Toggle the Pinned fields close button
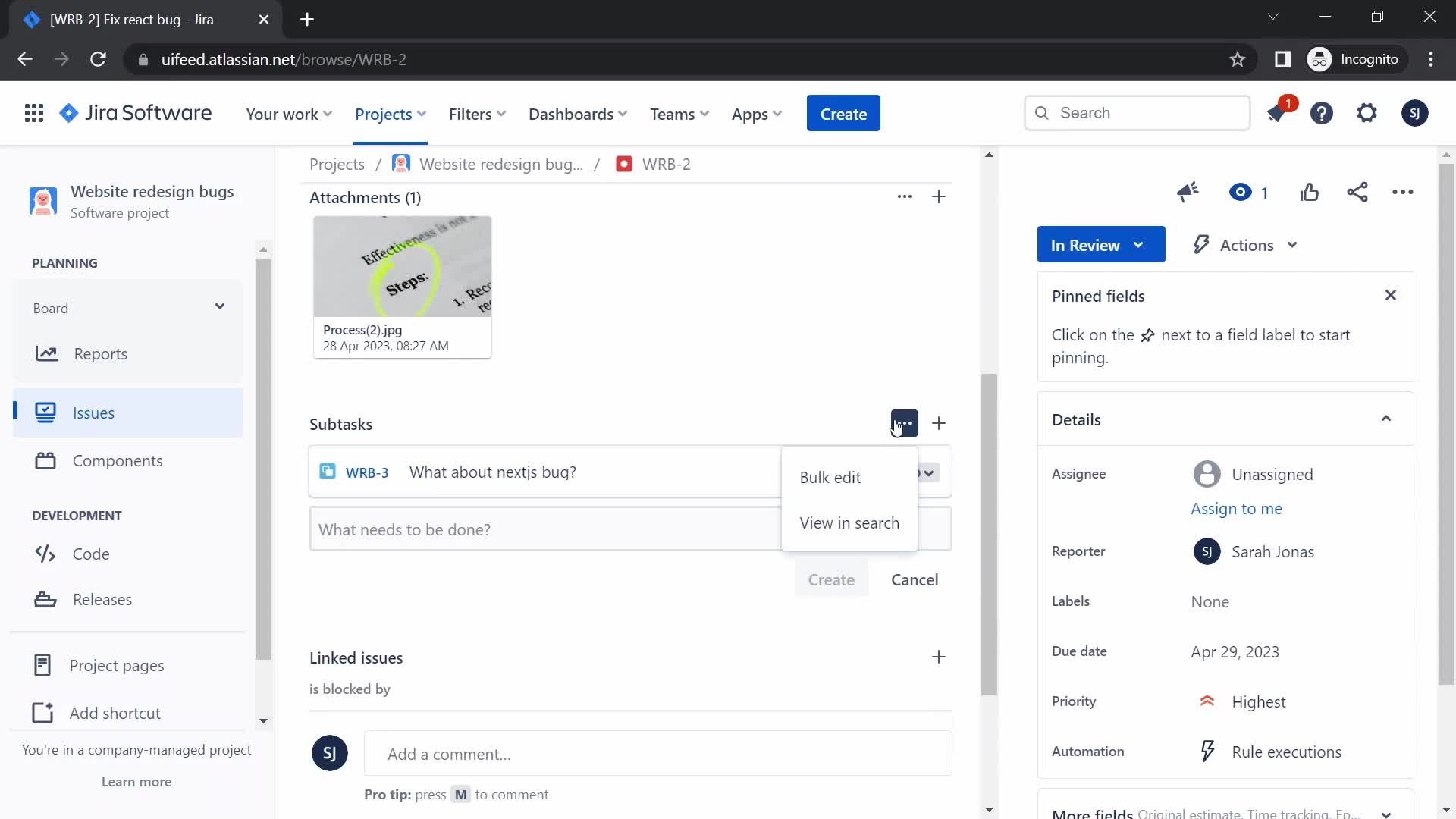The image size is (1456, 819). [1390, 294]
